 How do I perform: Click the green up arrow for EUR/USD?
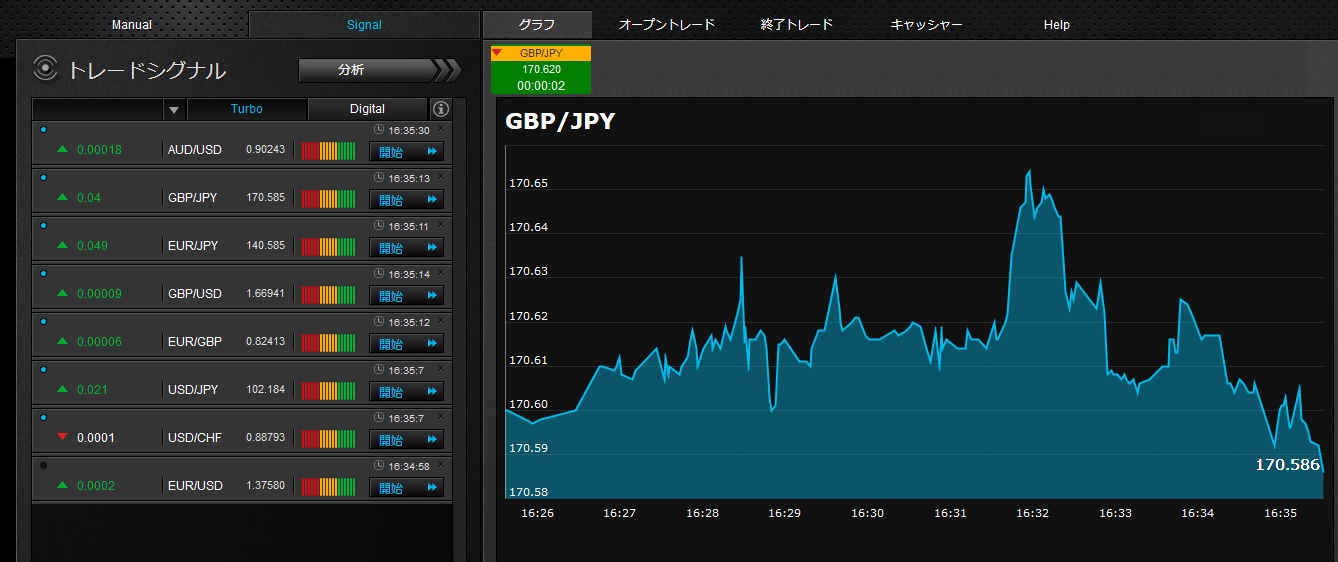pos(63,485)
